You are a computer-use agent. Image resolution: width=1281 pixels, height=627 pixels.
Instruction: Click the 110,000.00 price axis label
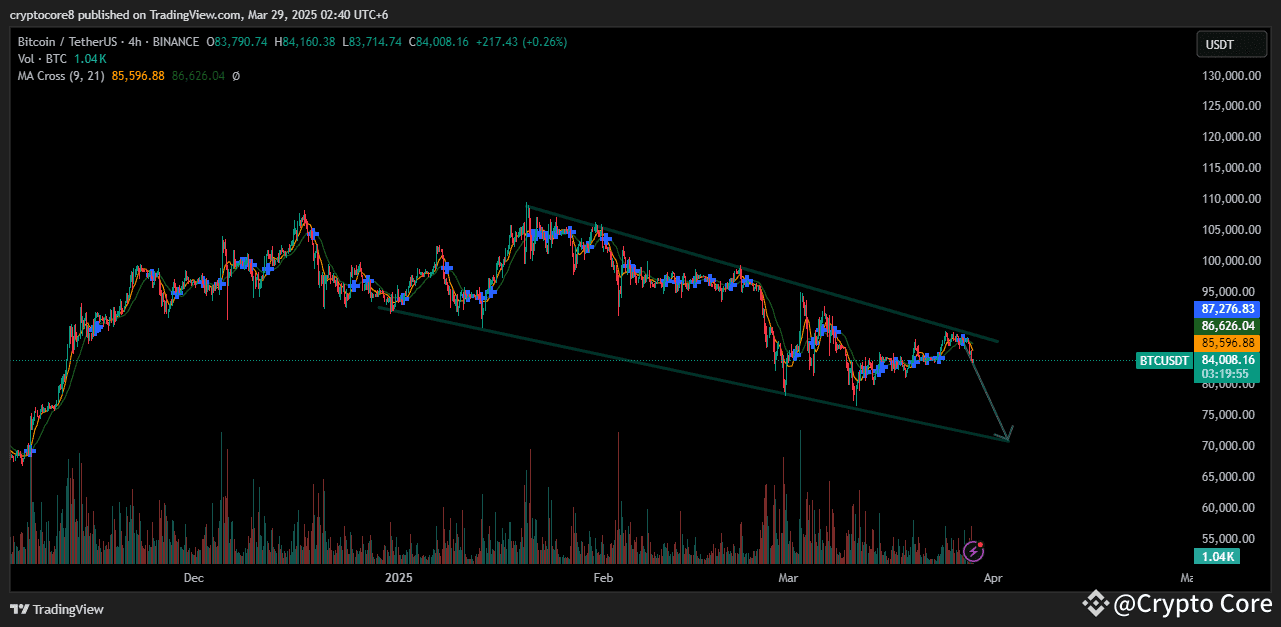[x=1229, y=199]
